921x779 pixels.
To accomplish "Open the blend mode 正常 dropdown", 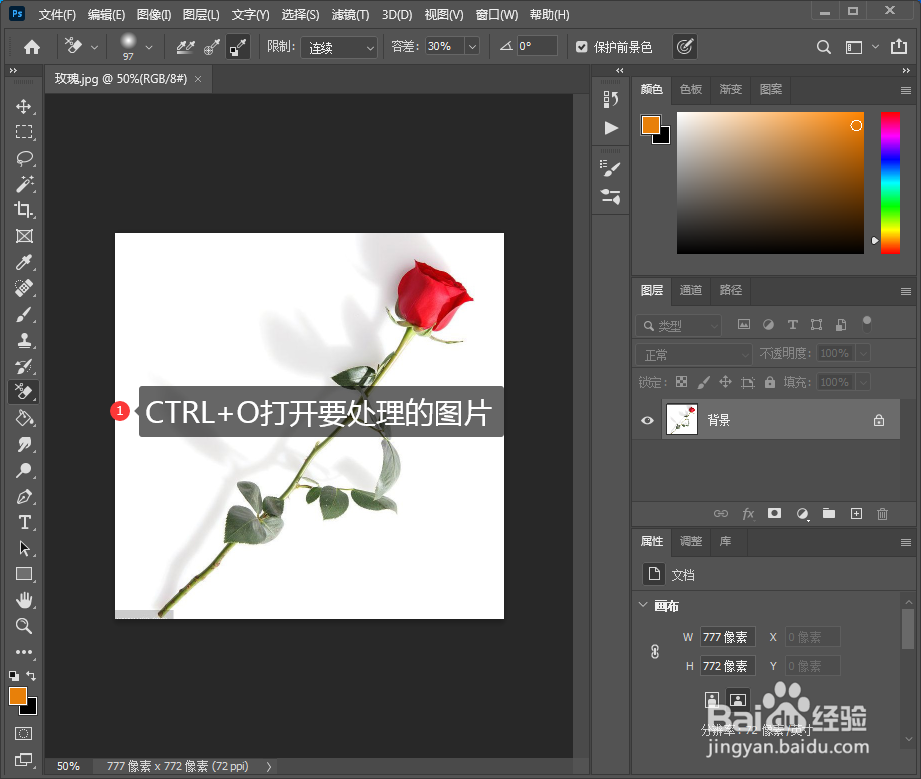I will pos(694,354).
